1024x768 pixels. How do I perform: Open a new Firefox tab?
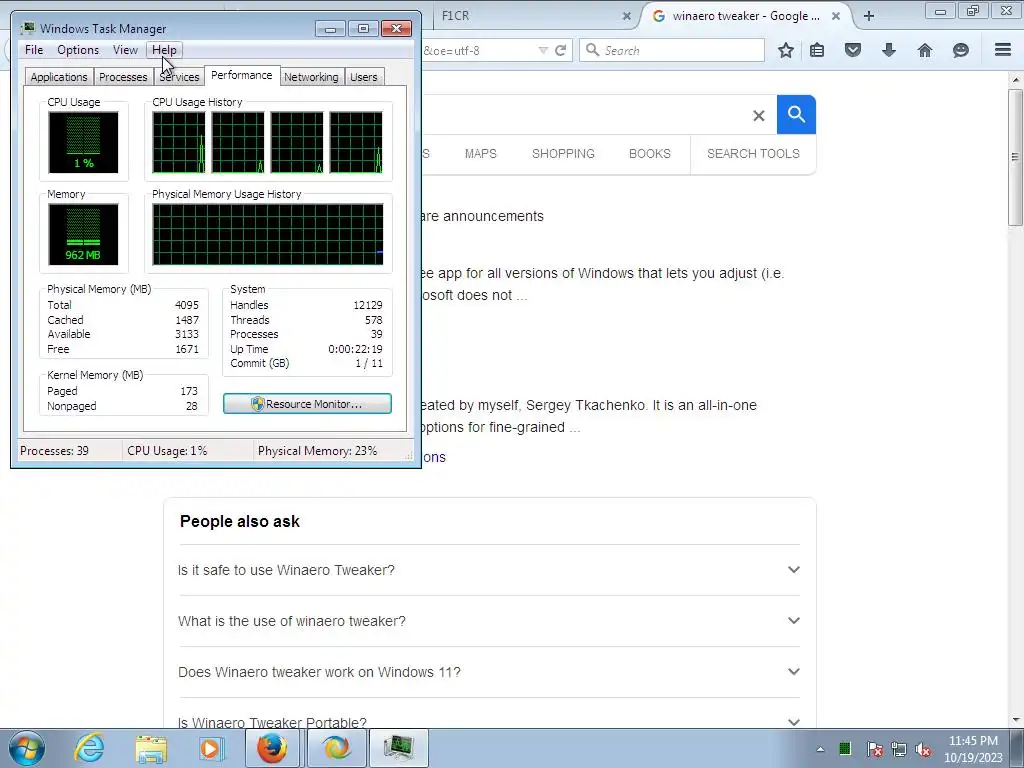(x=869, y=16)
